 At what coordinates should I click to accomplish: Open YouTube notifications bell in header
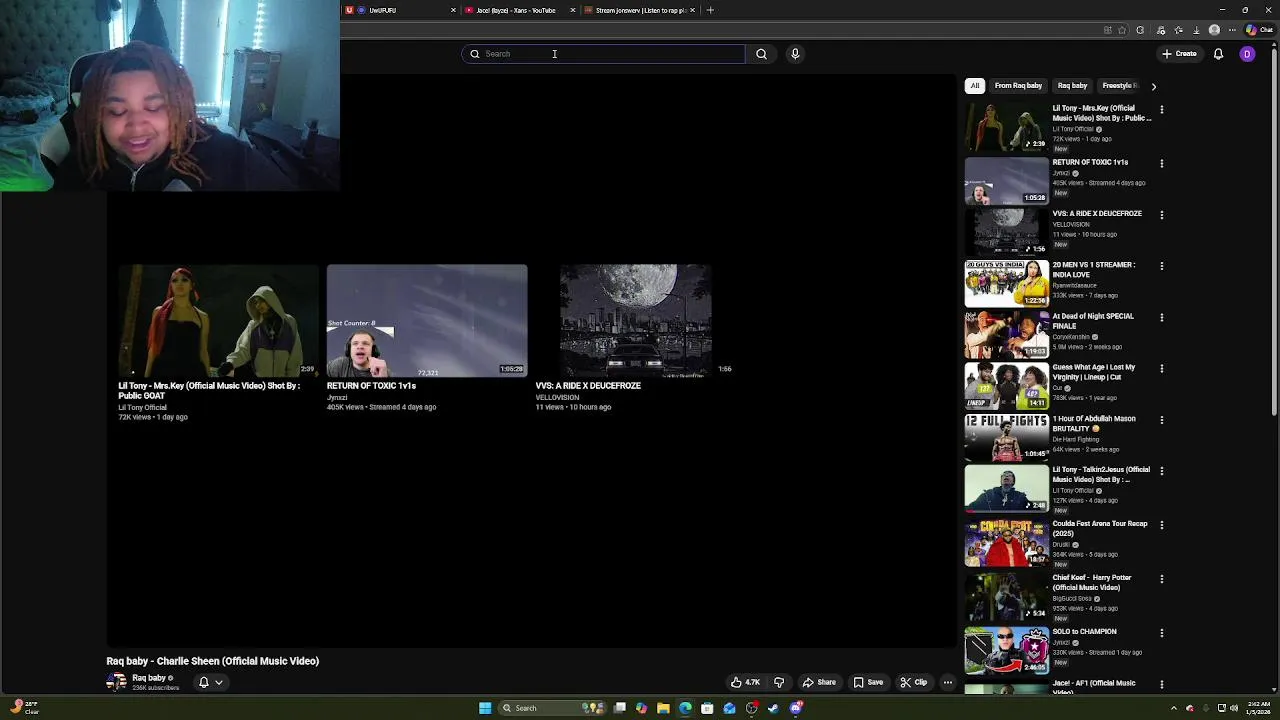[1218, 54]
